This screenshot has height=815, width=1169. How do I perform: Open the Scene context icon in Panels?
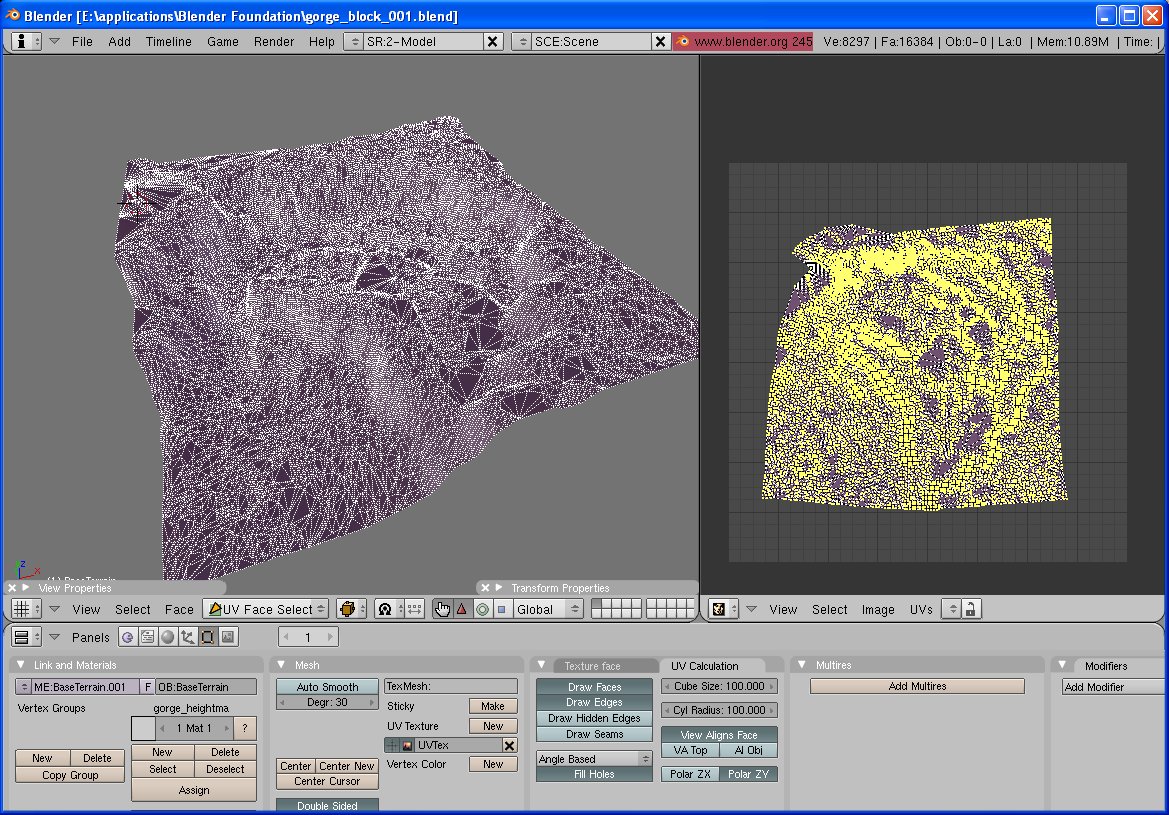tap(228, 637)
